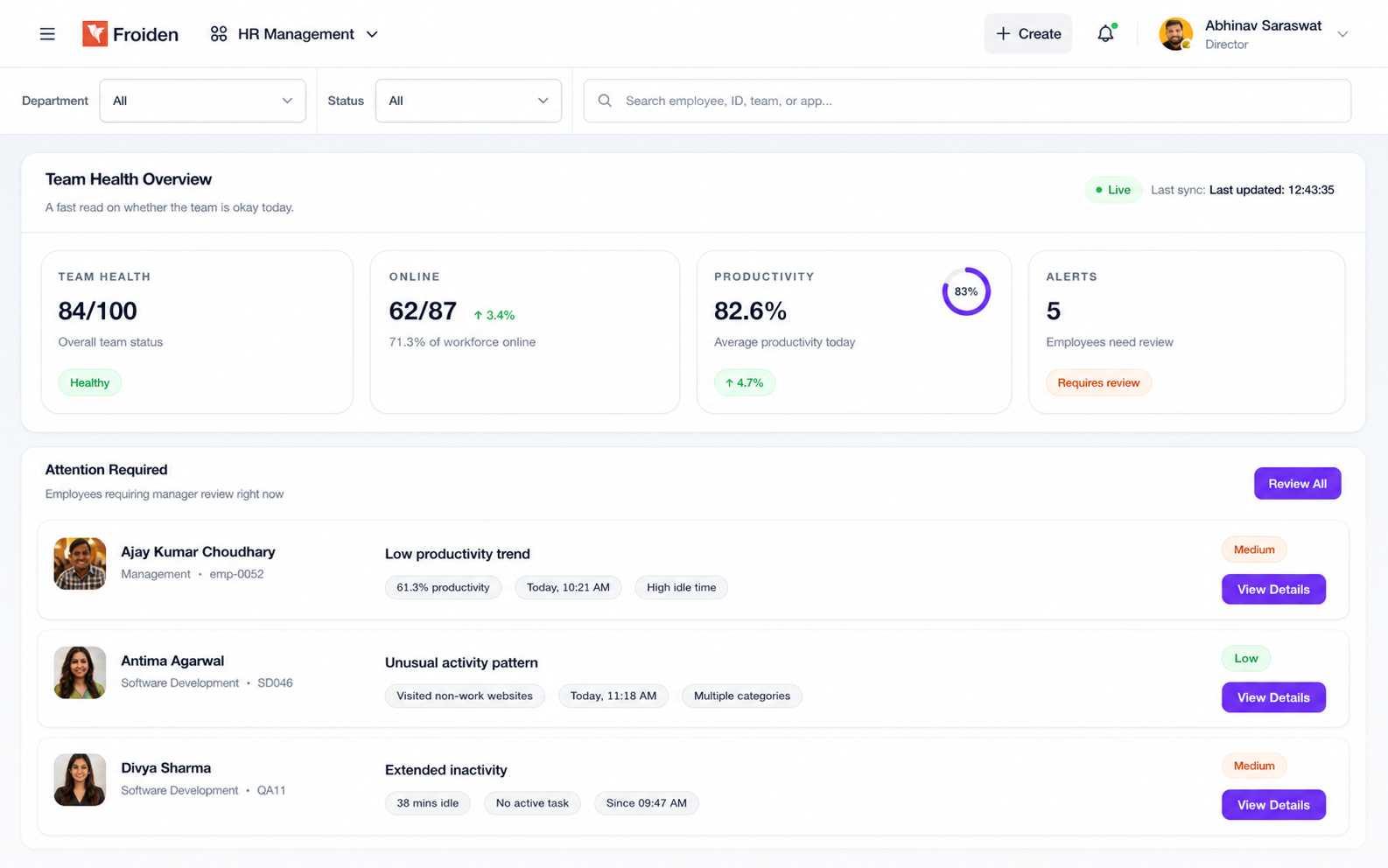This screenshot has width=1388, height=868.
Task: Click the No active task tag
Action: [x=532, y=803]
